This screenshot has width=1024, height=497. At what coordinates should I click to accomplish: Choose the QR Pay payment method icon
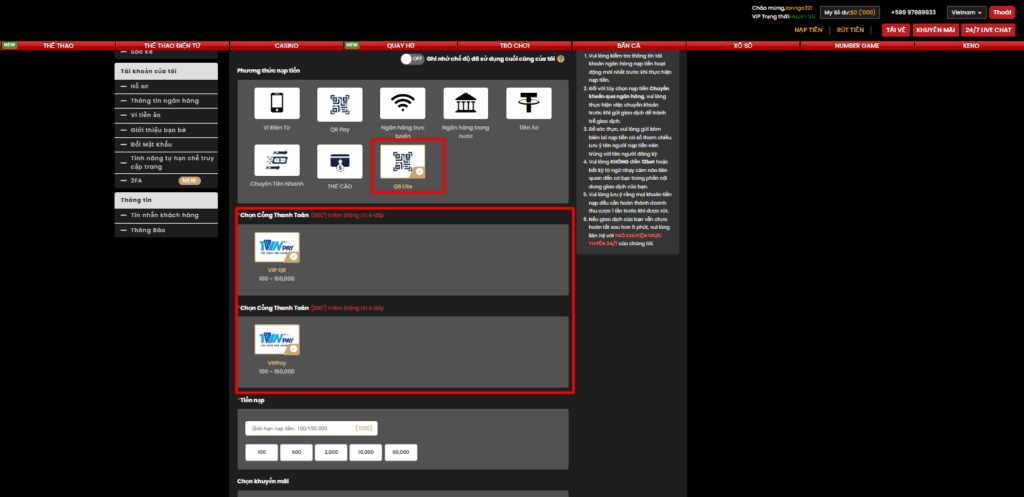click(x=340, y=104)
